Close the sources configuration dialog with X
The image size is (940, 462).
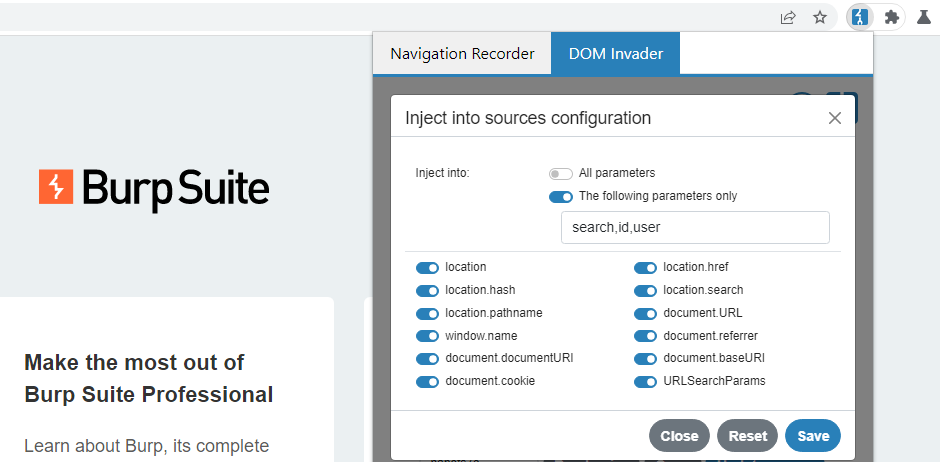click(x=835, y=118)
